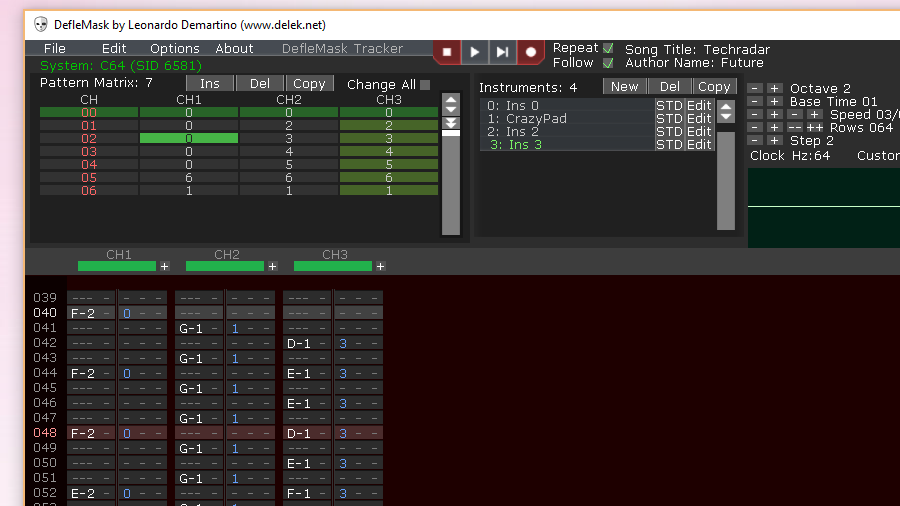Expand CH3 effect columns with its plus button
Screen dimensions: 900x506
click(x=381, y=266)
